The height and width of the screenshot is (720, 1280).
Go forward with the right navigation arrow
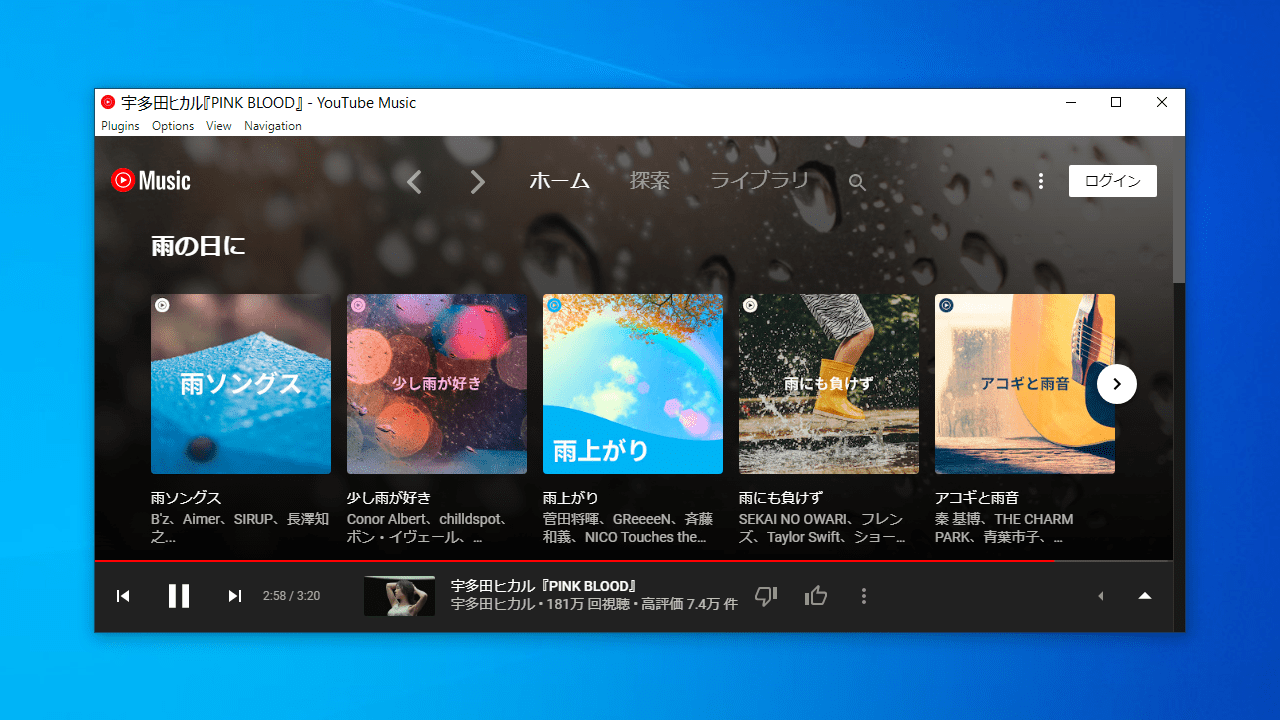[x=477, y=182]
